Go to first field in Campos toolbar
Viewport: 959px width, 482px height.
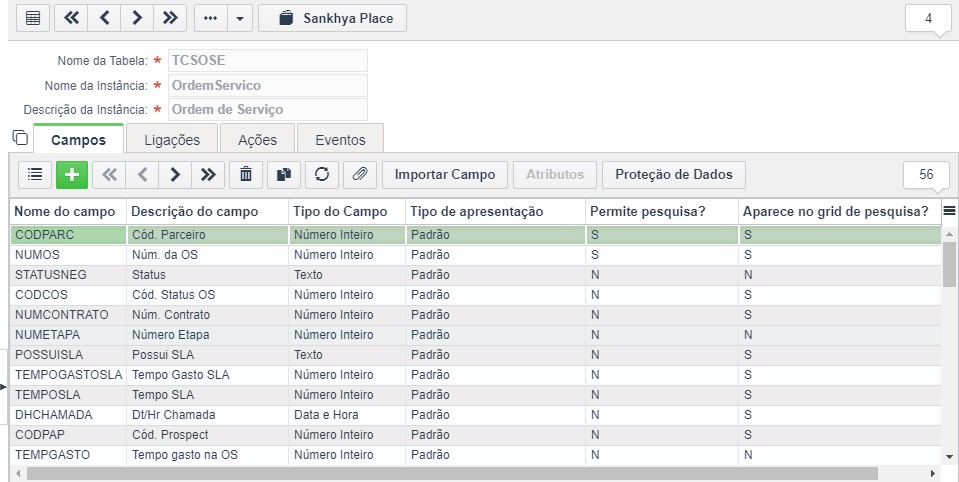coord(109,175)
